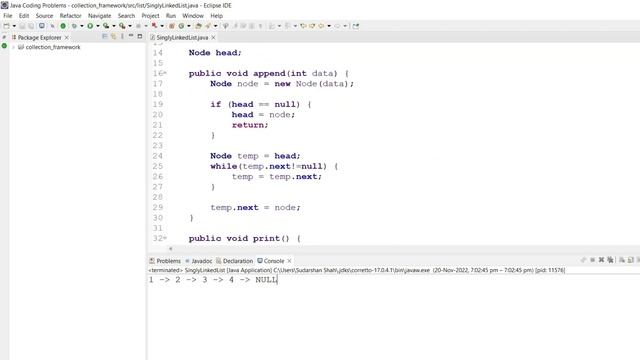The image size is (640, 360).
Task: Click the New Java Class icon
Action: 181,26
